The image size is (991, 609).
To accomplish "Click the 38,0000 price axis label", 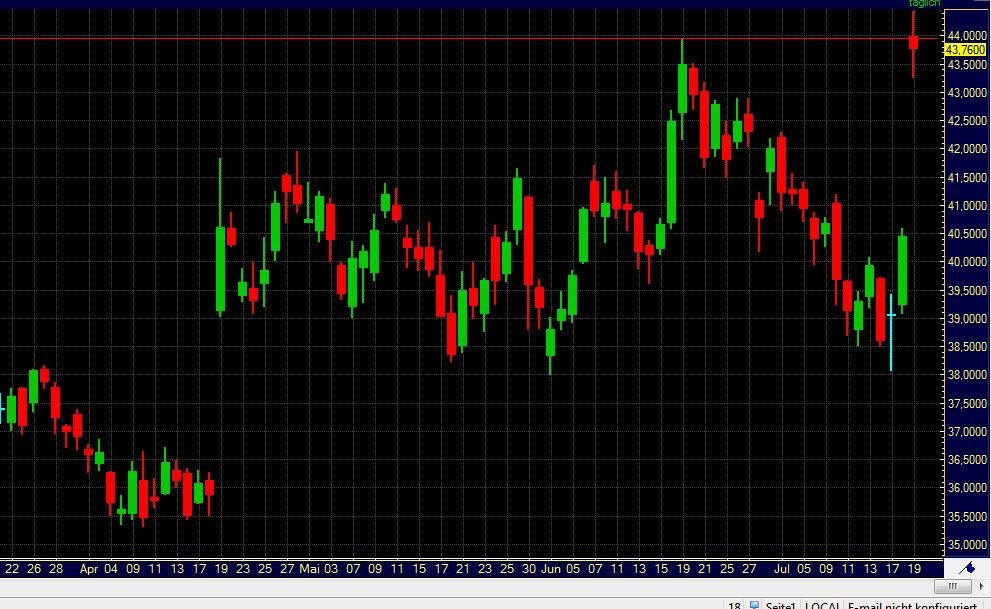I will click(x=966, y=375).
